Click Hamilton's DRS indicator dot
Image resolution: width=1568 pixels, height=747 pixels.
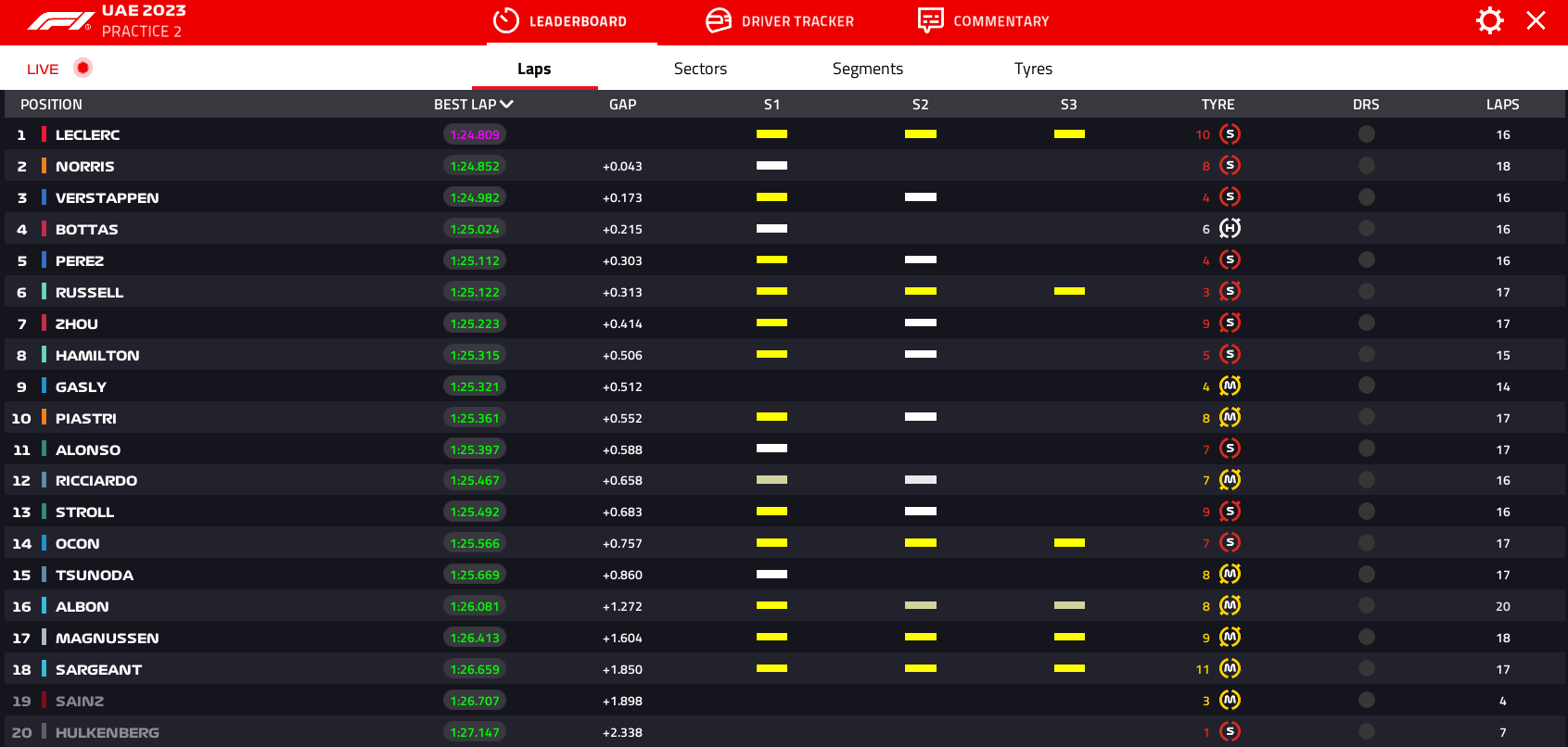pos(1366,355)
